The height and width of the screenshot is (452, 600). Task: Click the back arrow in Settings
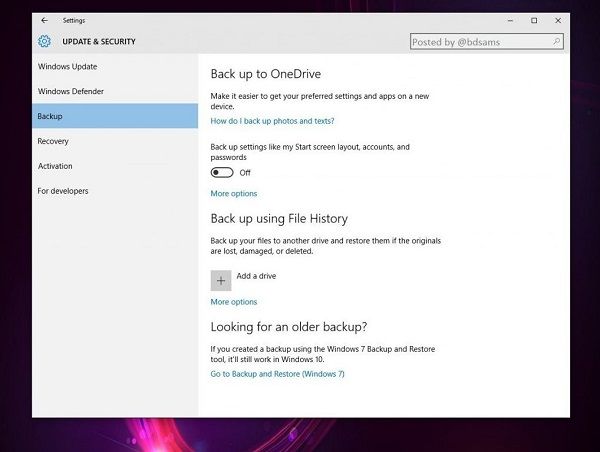point(44,20)
